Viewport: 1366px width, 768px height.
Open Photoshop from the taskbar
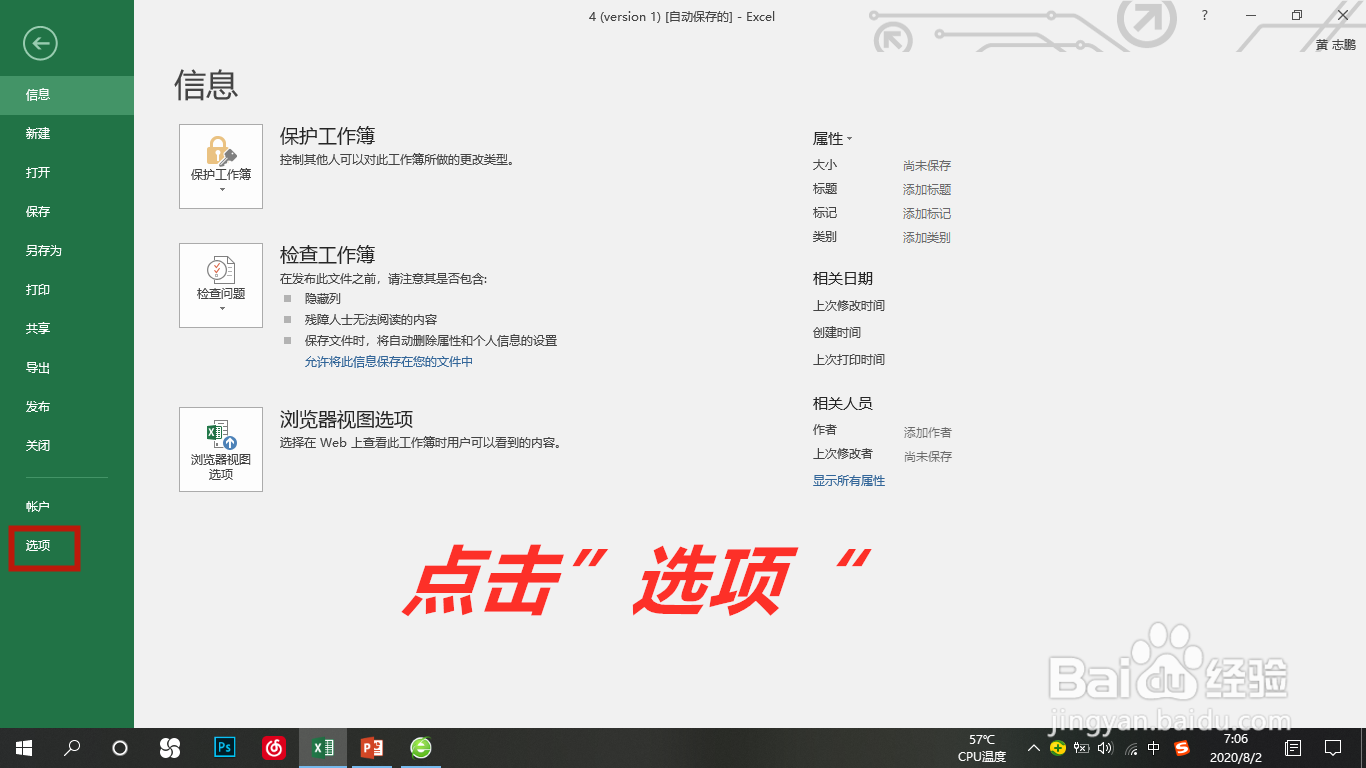tap(225, 747)
